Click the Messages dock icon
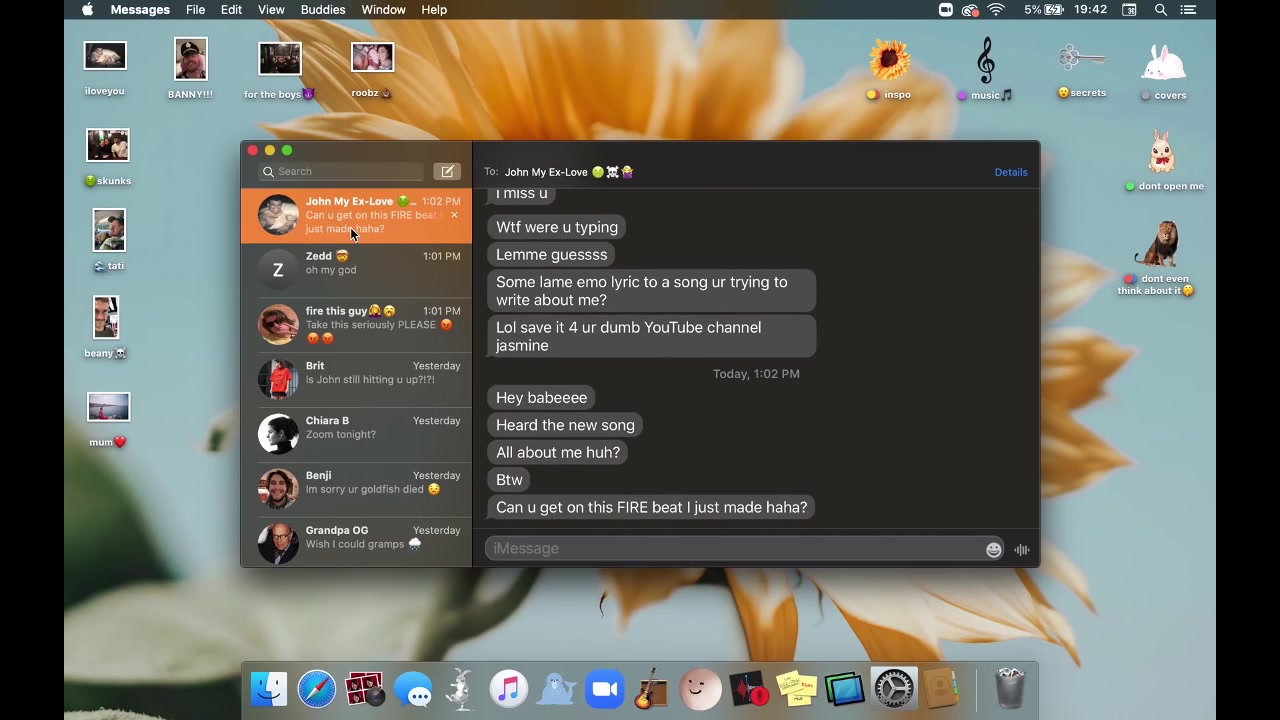Screen dimensions: 1280x720 (413, 689)
